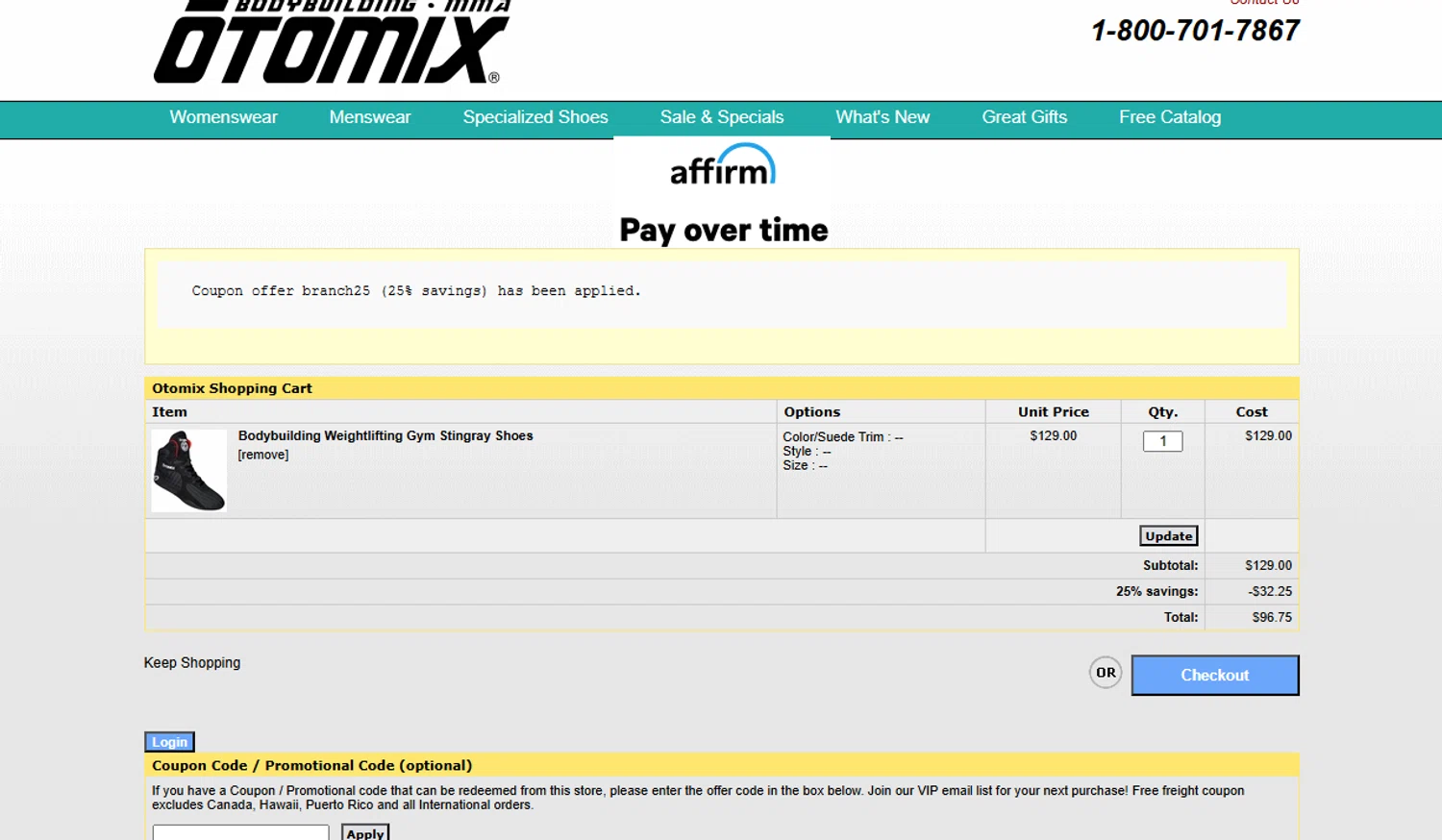Click the Keep Shopping link
The width and height of the screenshot is (1442, 840).
192,662
